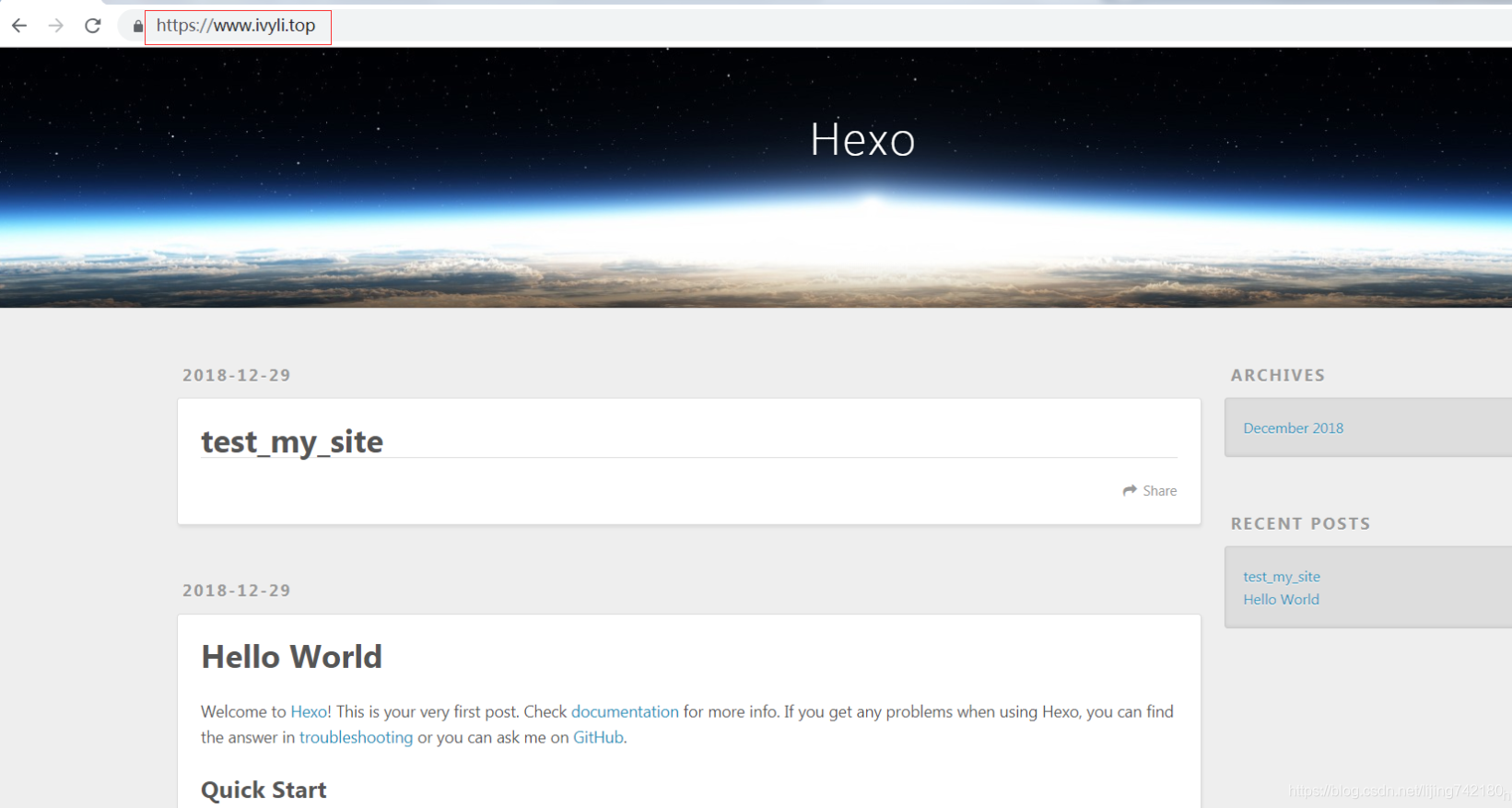Screen dimensions: 1512x808
Task: Open Hello World in Recent Posts
Action: point(1281,600)
